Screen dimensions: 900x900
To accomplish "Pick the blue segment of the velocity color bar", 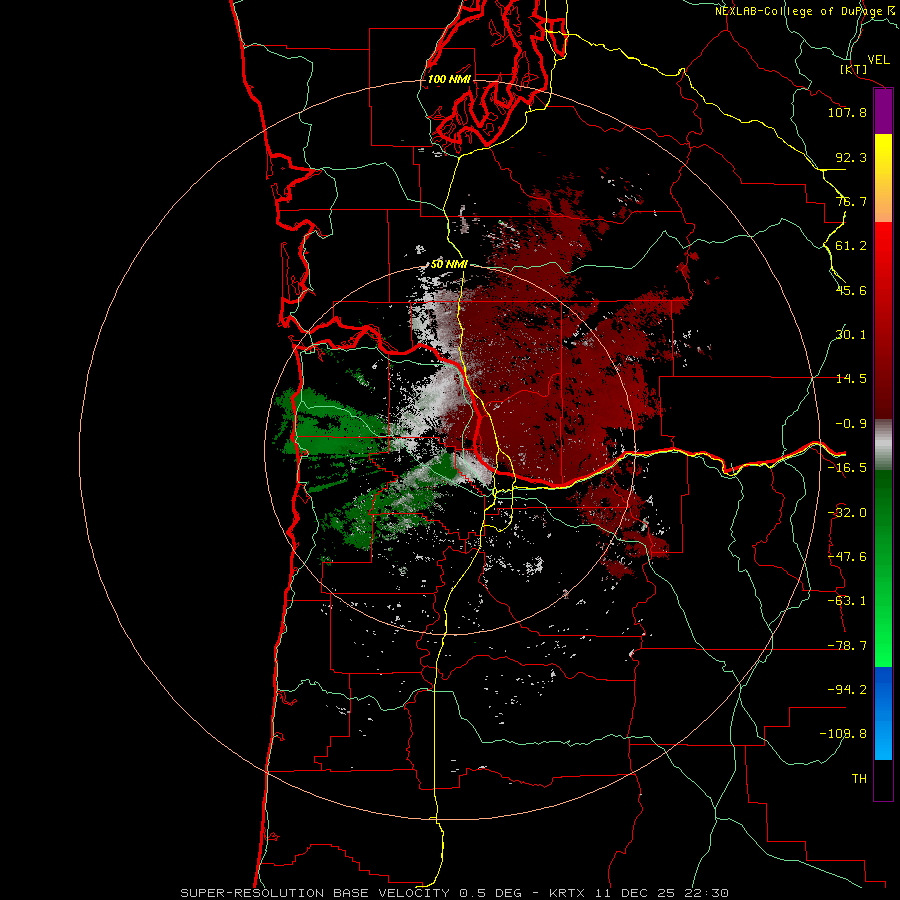I will [x=883, y=713].
